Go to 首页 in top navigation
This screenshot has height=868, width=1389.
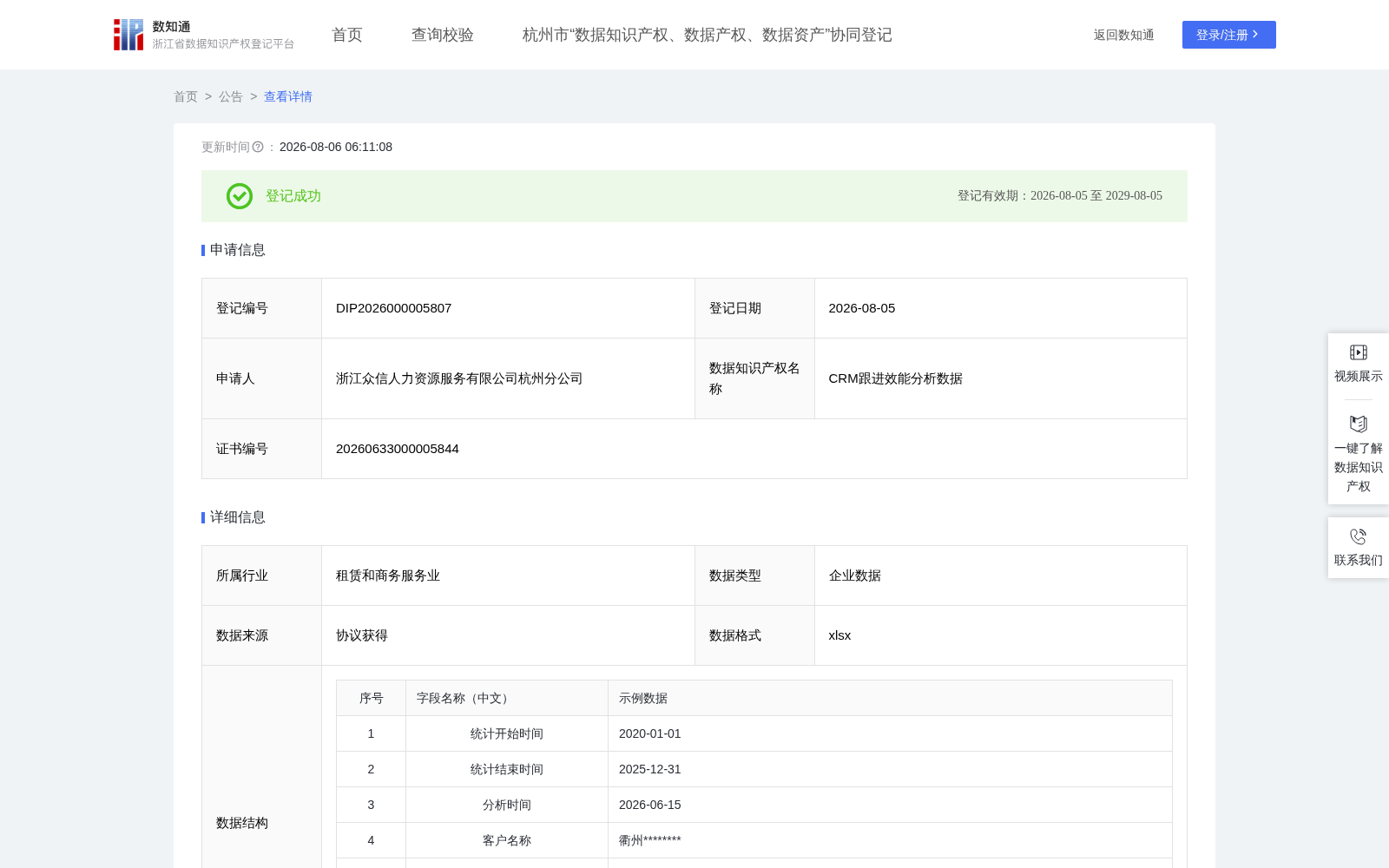347,35
